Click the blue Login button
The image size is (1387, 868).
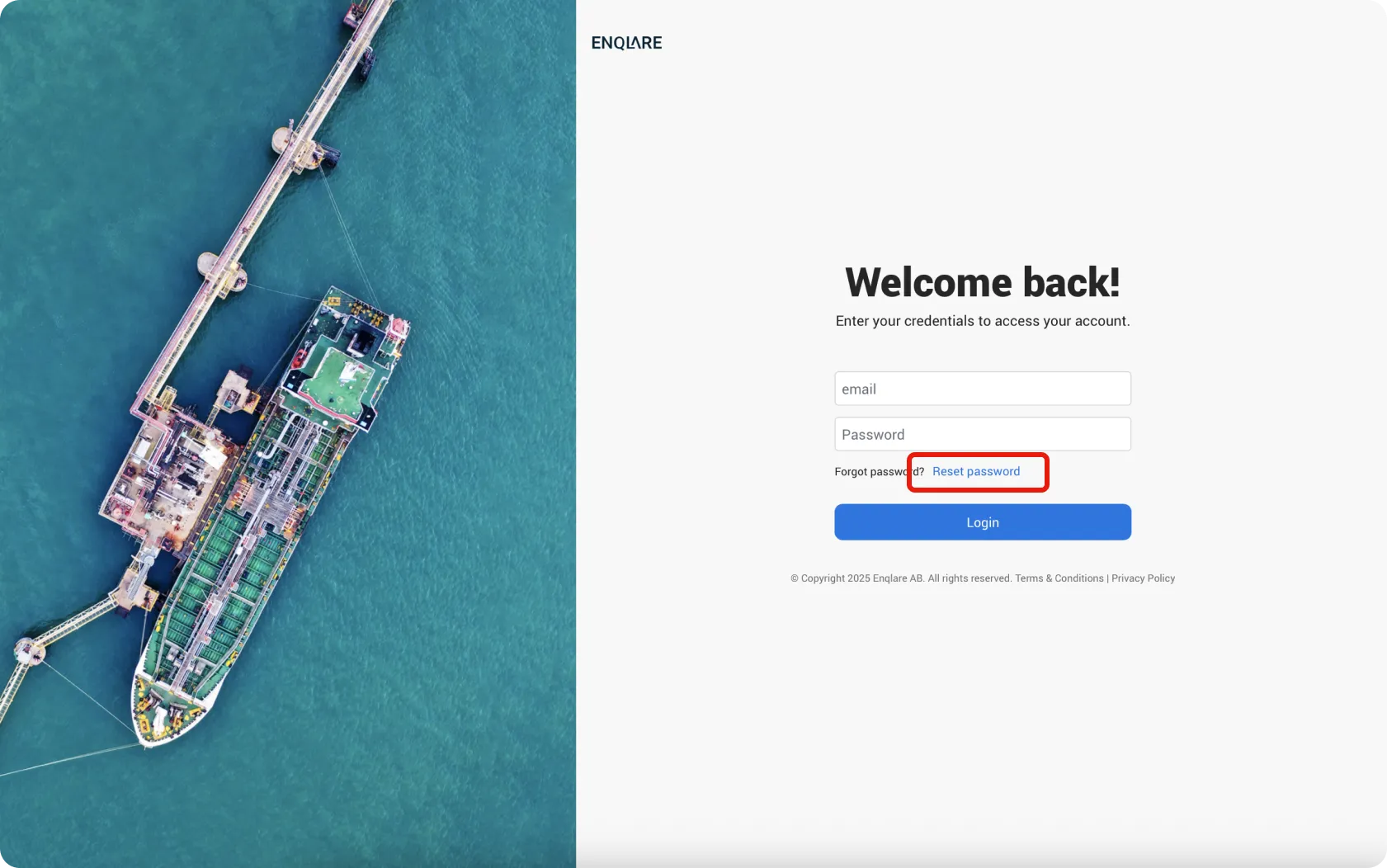pyautogui.click(x=982, y=522)
